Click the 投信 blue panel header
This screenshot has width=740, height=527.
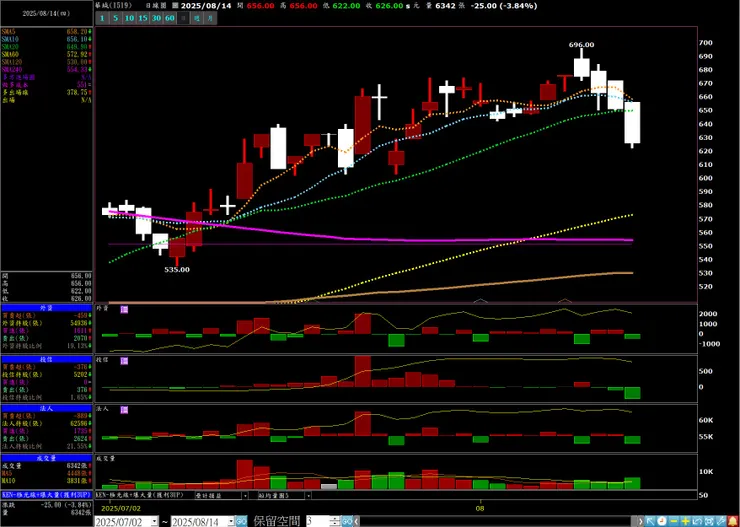coord(47,360)
